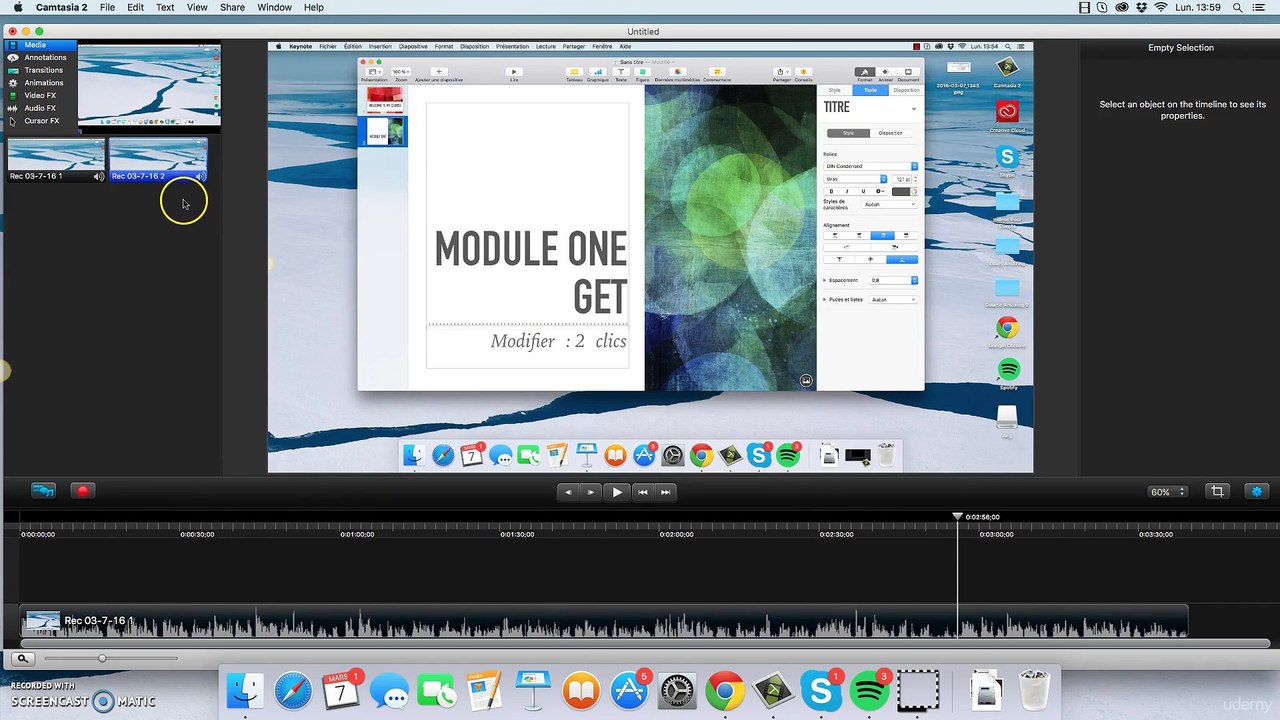Open the Text menu
Image resolution: width=1280 pixels, height=720 pixels.
(x=165, y=7)
